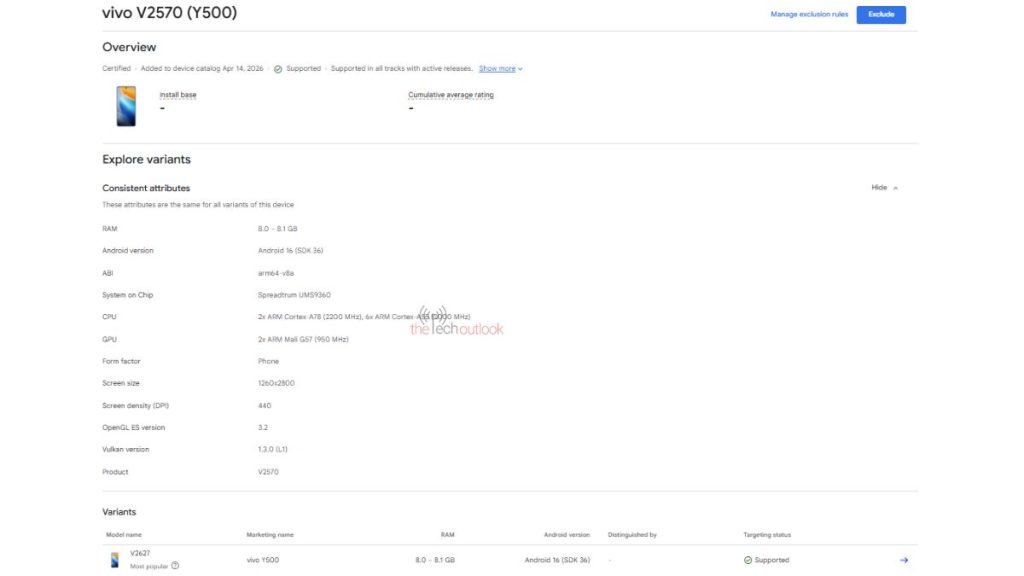
Task: Select the arm64-v8a ABI value
Action: tap(276, 273)
